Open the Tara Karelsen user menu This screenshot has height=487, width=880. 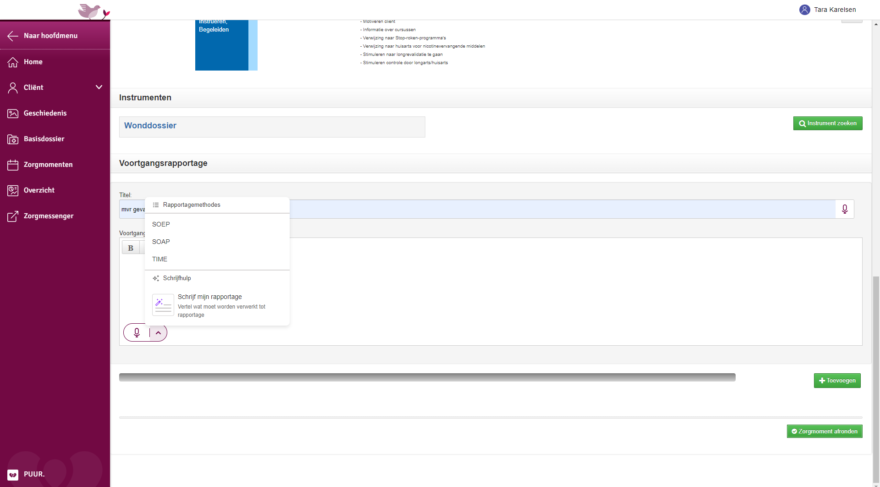click(827, 9)
